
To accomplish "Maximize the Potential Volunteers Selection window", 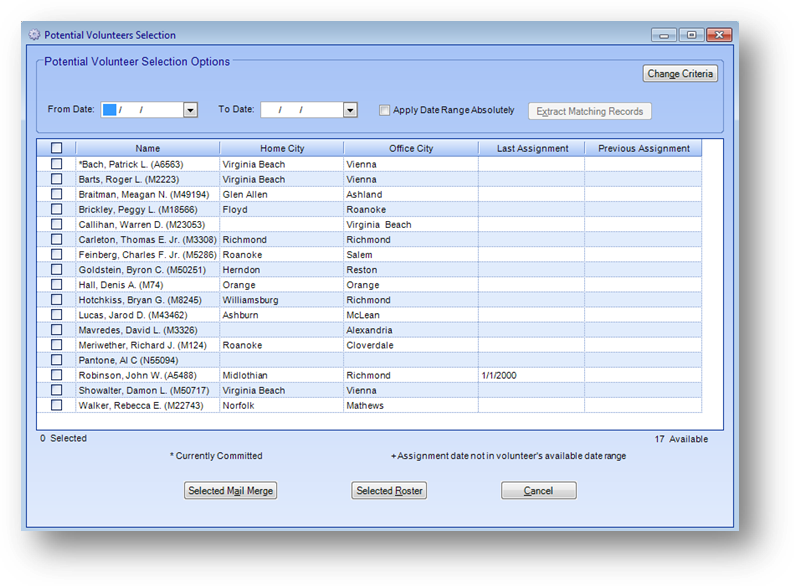I will (691, 35).
